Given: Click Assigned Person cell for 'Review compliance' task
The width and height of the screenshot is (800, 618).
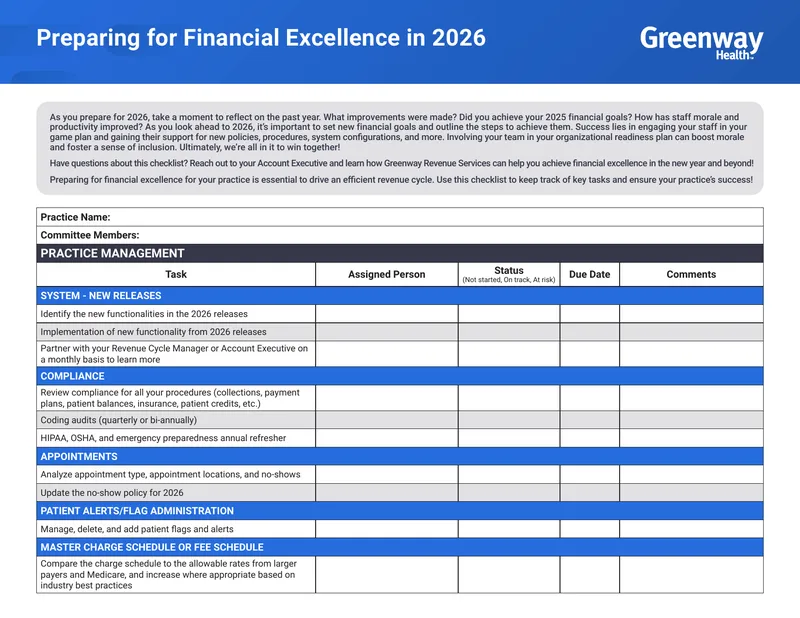Looking at the screenshot, I should point(387,398).
